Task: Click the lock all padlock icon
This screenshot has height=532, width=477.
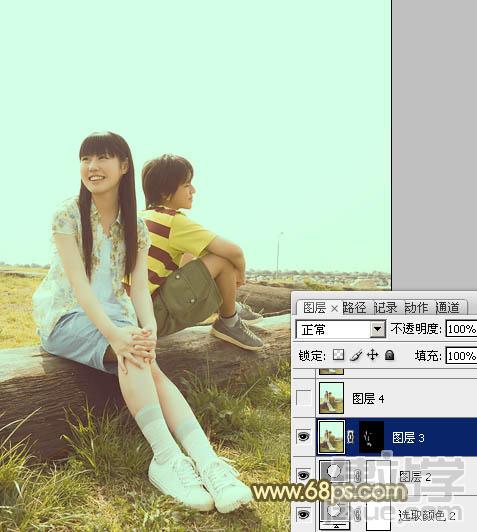Action: pyautogui.click(x=390, y=355)
